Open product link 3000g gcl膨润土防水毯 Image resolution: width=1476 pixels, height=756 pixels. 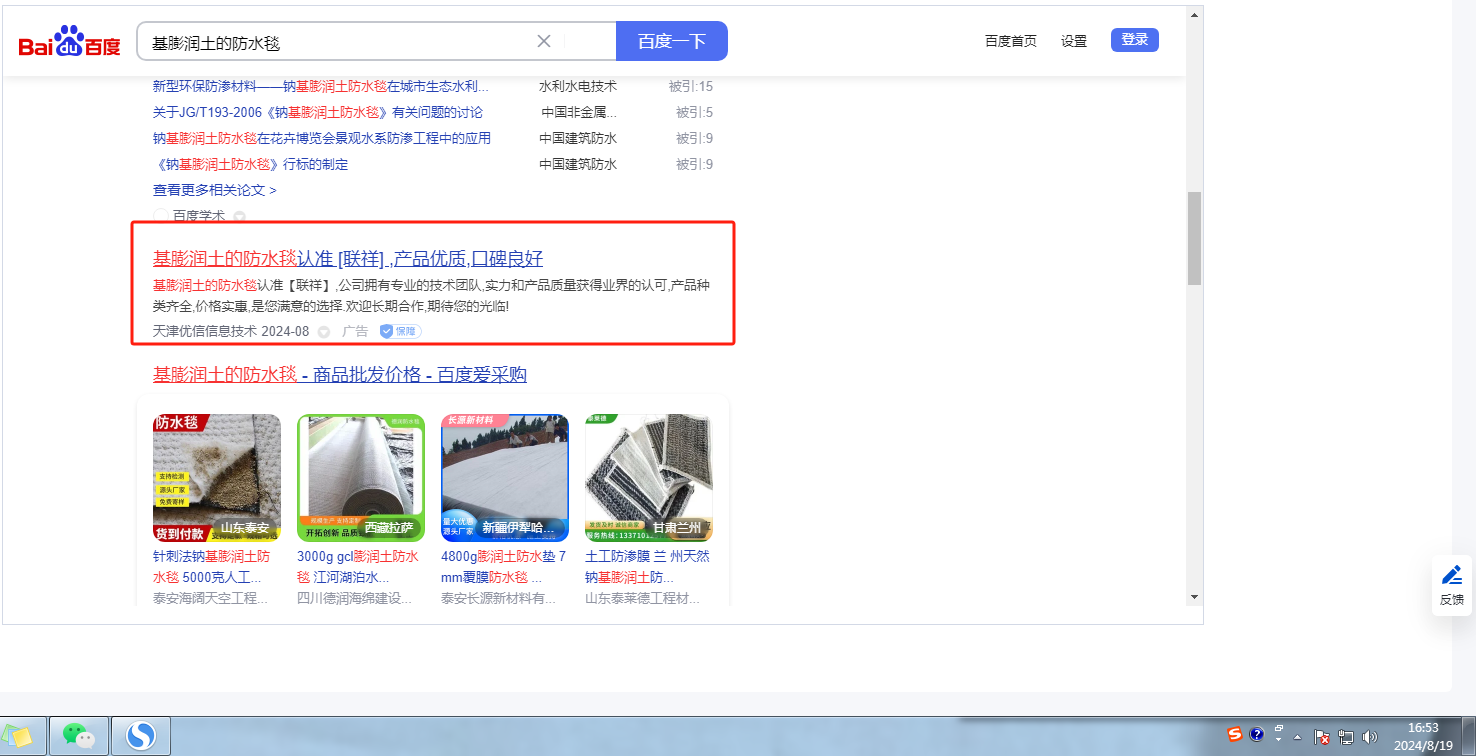pyautogui.click(x=358, y=567)
